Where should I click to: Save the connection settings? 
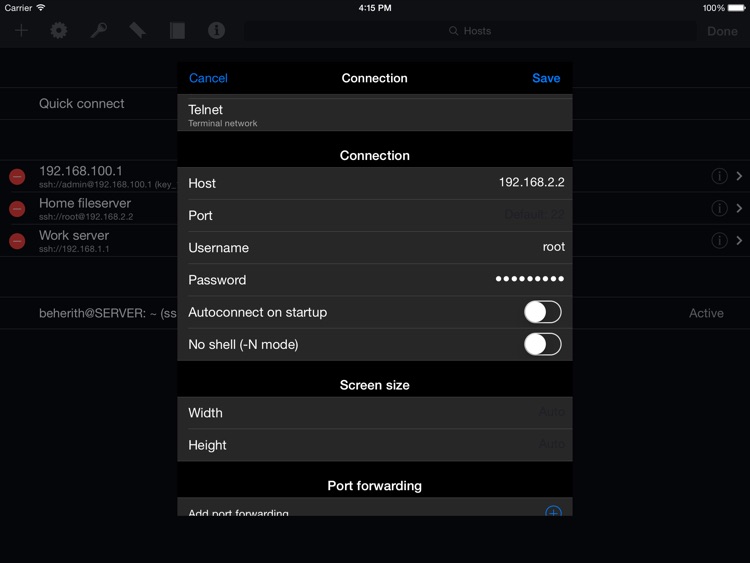(x=546, y=78)
